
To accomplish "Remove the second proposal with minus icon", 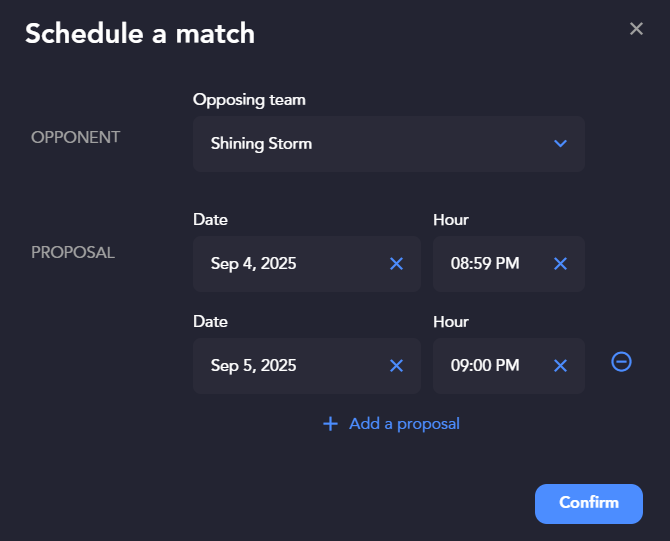I will coord(621,362).
